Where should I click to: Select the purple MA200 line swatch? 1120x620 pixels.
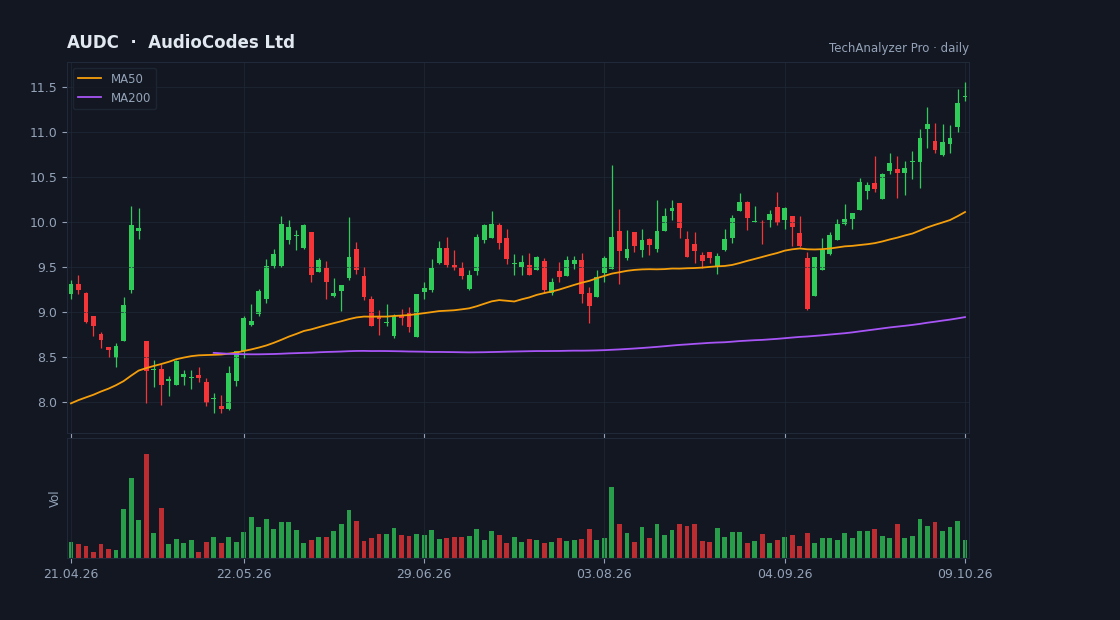(x=89, y=98)
